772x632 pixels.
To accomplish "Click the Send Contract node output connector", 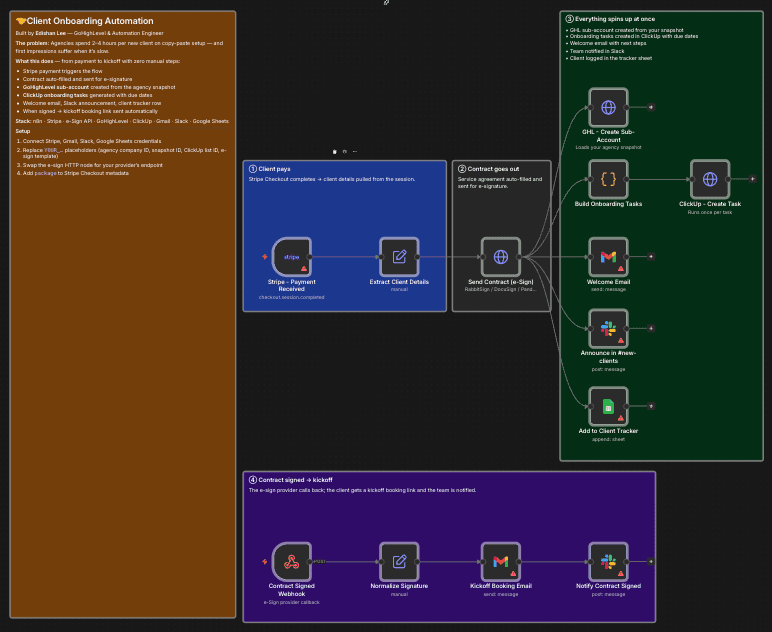I will point(519,256).
